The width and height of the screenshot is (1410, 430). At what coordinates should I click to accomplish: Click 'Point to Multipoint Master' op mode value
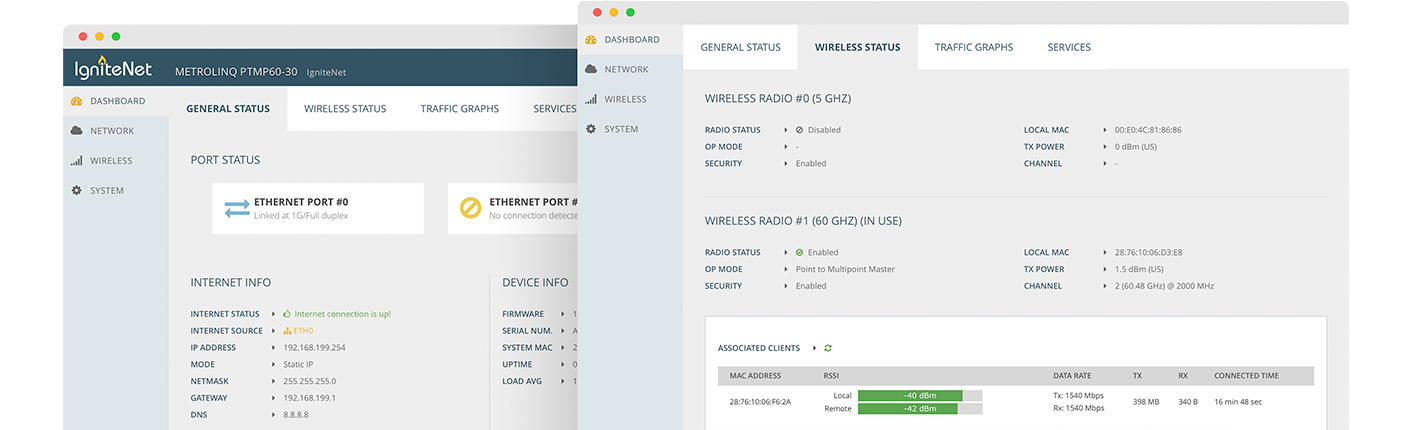coord(845,269)
